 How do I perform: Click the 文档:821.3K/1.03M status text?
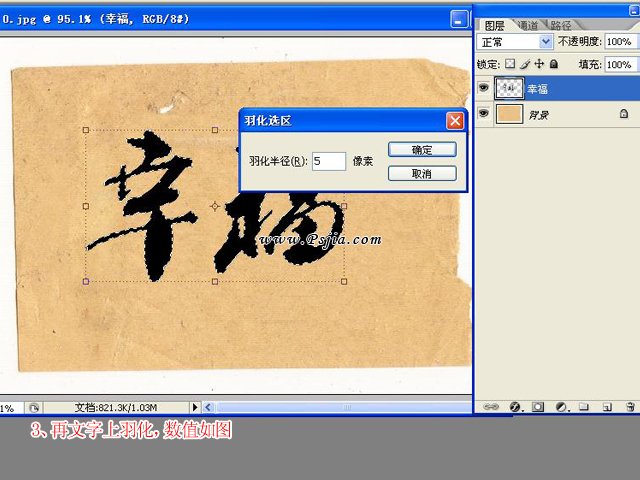pyautogui.click(x=116, y=407)
